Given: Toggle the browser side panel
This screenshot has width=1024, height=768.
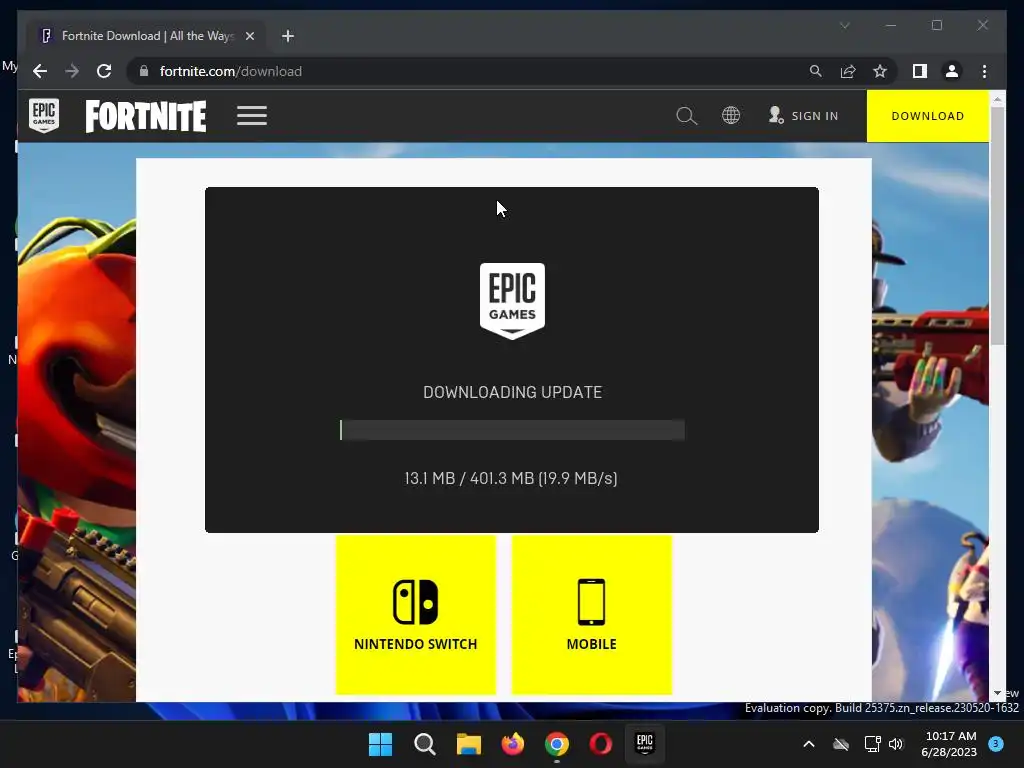Looking at the screenshot, I should [x=920, y=71].
